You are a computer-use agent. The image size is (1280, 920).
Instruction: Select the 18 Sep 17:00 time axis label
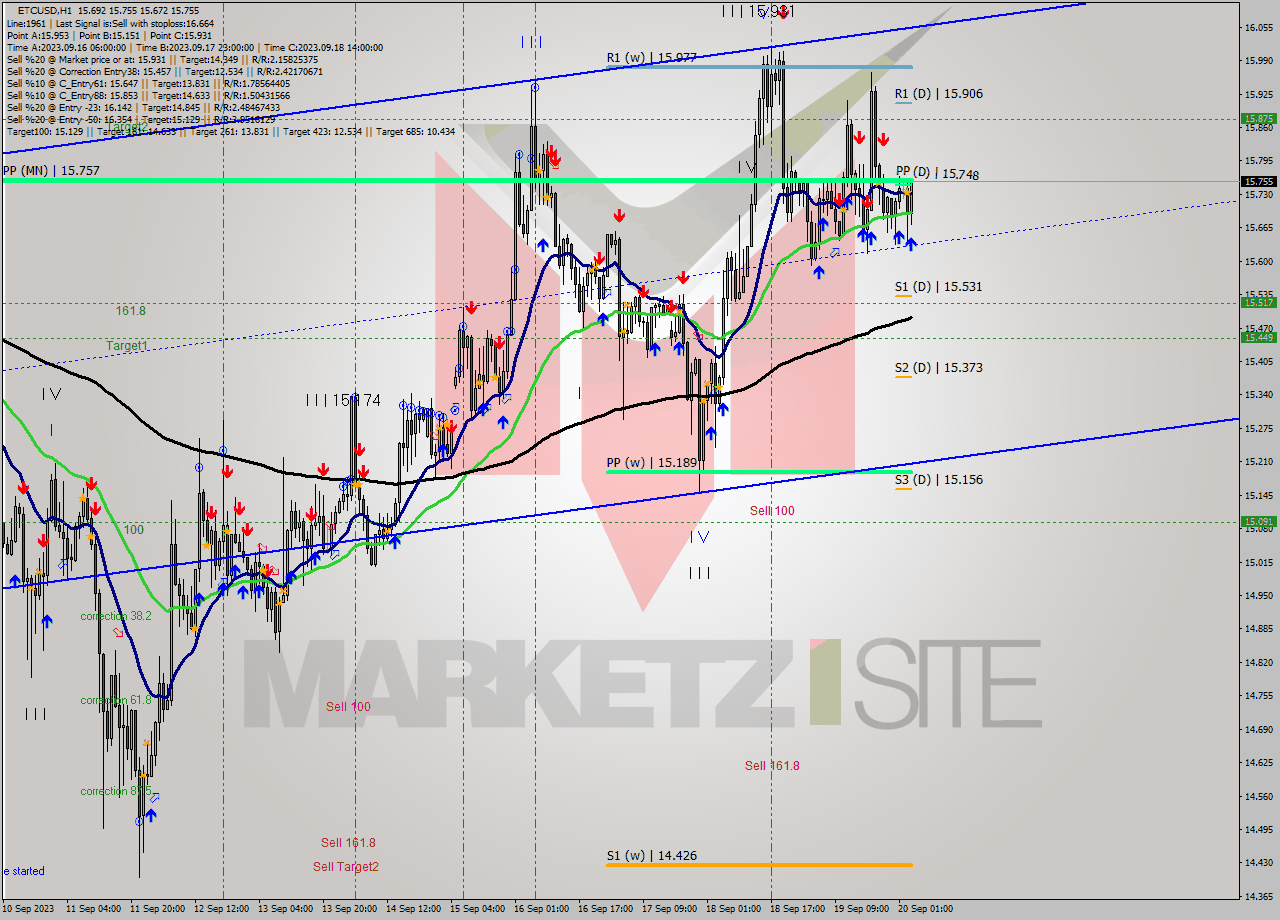[799, 909]
